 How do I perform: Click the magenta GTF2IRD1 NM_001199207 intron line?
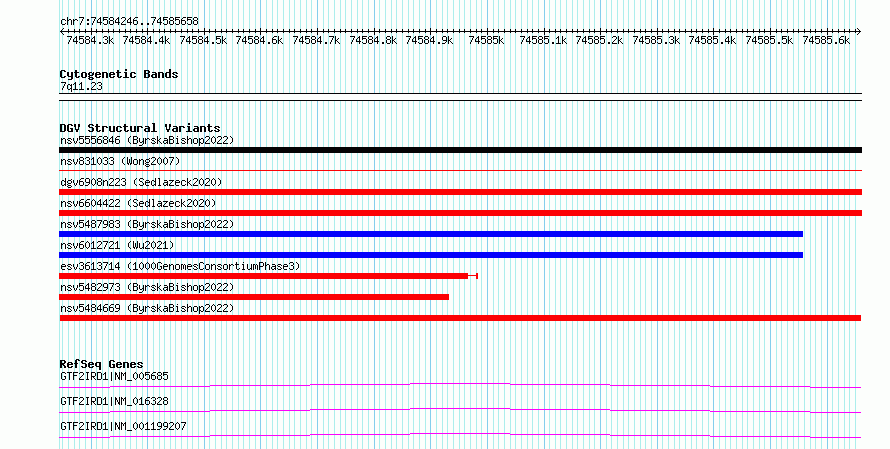[460, 436]
